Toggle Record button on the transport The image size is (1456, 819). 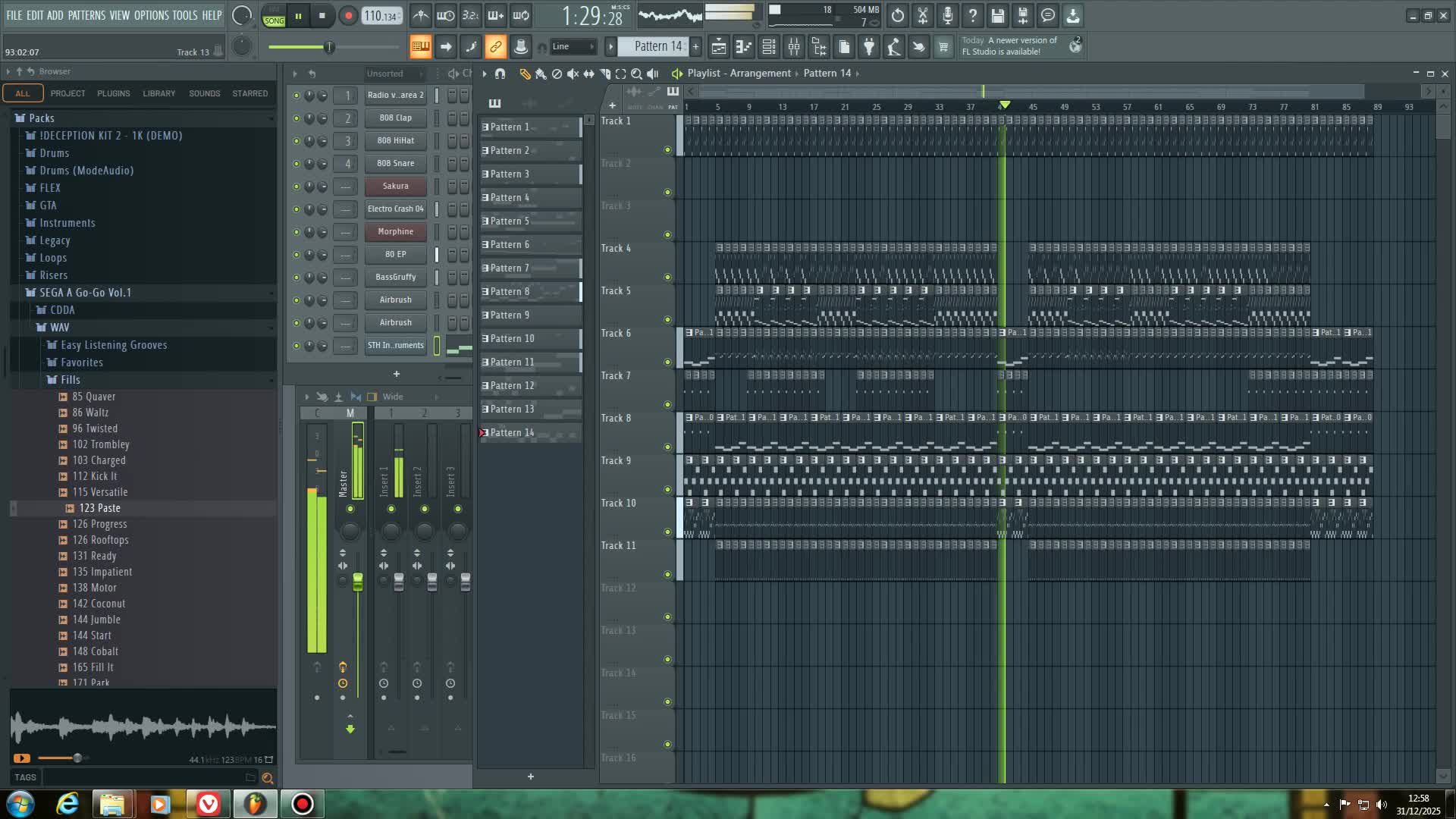click(x=348, y=14)
